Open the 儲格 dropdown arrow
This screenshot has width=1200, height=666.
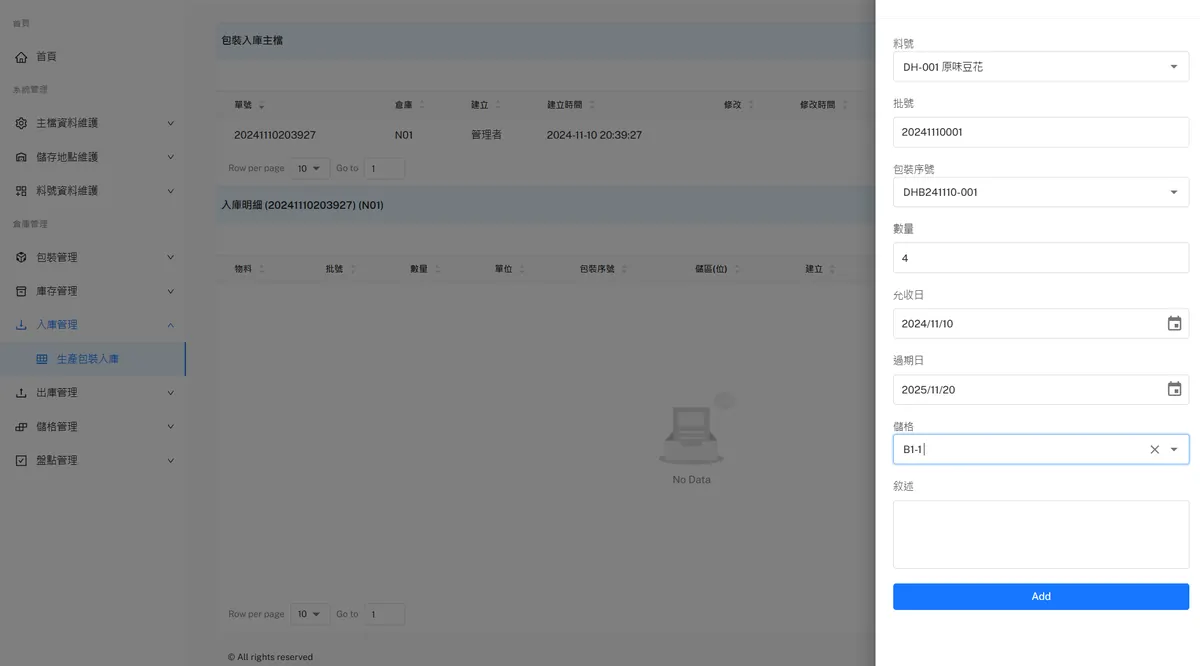pyautogui.click(x=1174, y=450)
